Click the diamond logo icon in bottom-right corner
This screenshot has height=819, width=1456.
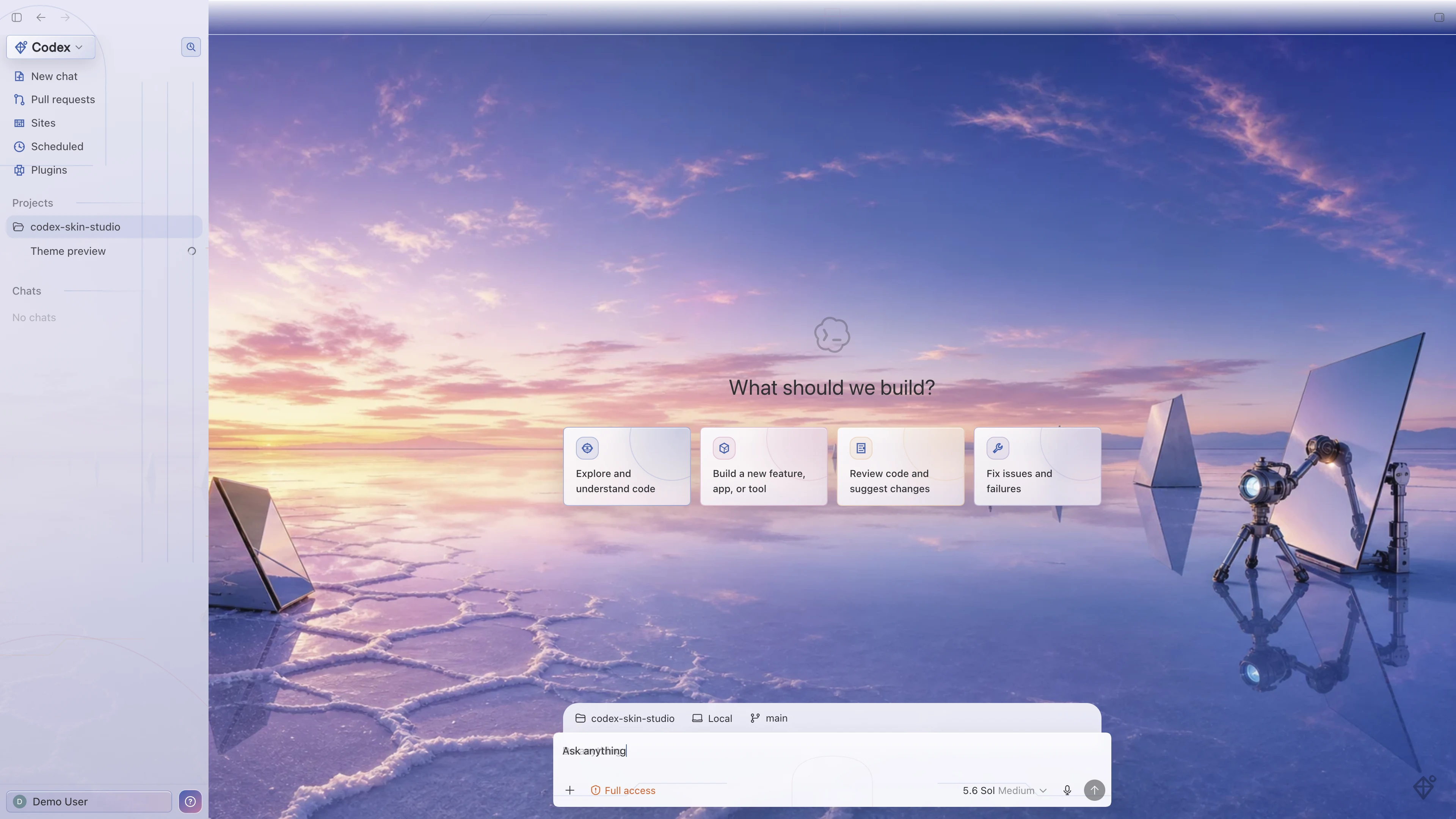click(1425, 787)
